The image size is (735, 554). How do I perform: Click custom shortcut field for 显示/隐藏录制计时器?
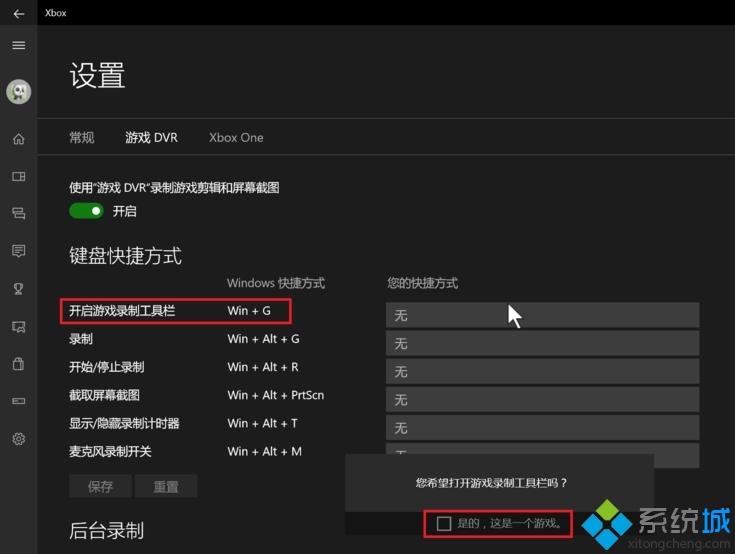point(542,428)
